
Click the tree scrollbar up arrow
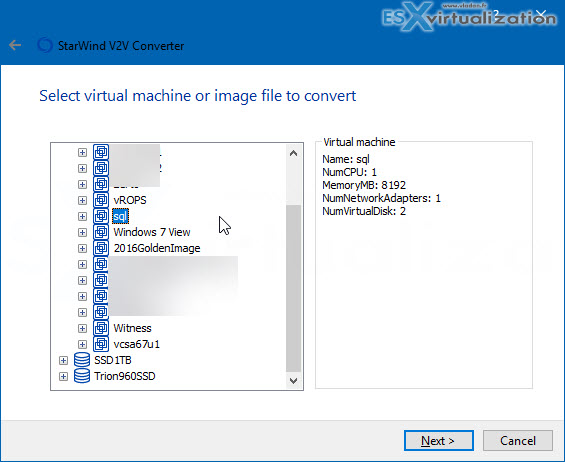tap(293, 154)
